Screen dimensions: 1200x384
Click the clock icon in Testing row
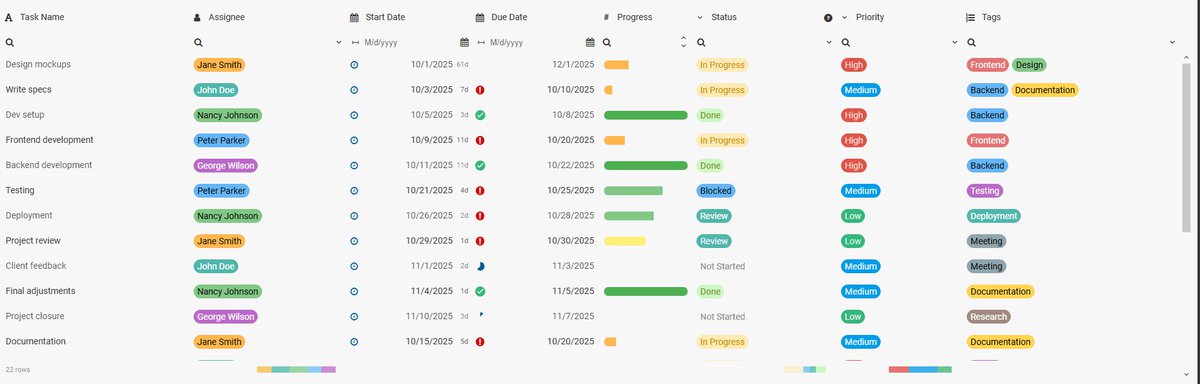[x=354, y=190]
